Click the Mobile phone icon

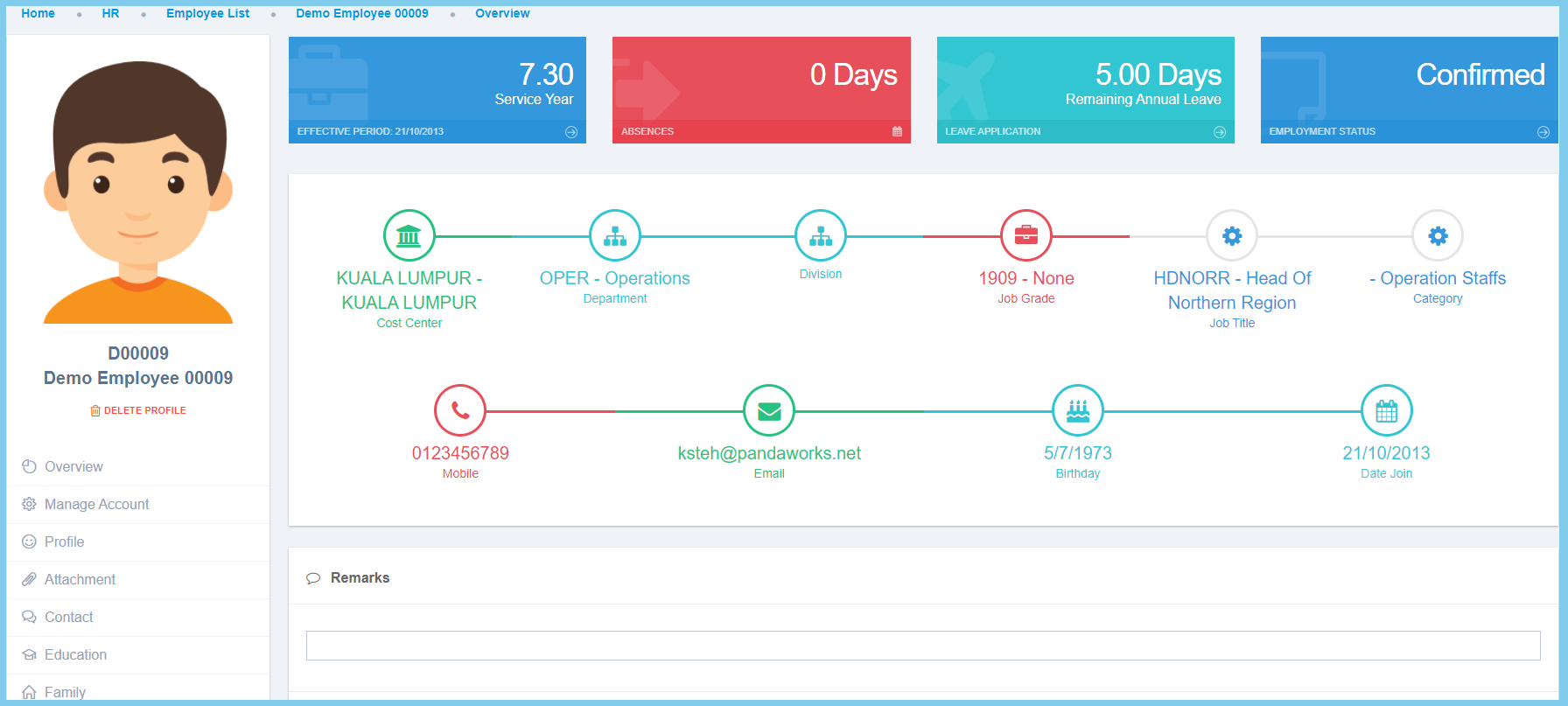click(460, 410)
